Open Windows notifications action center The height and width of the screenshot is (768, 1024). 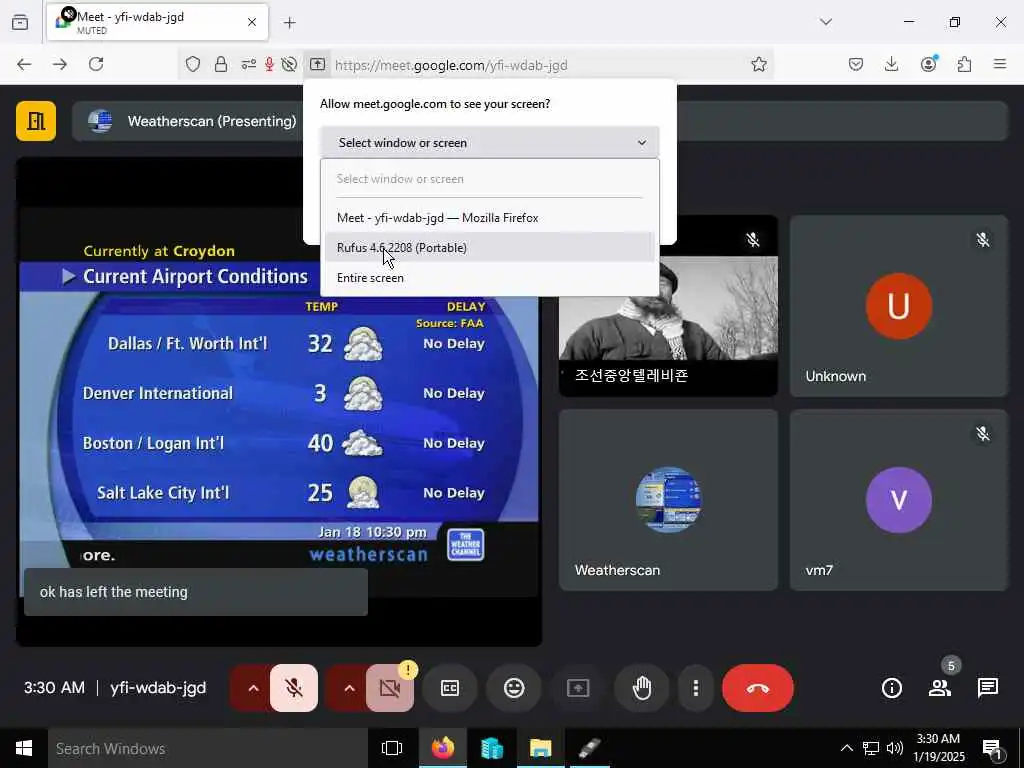coord(992,749)
